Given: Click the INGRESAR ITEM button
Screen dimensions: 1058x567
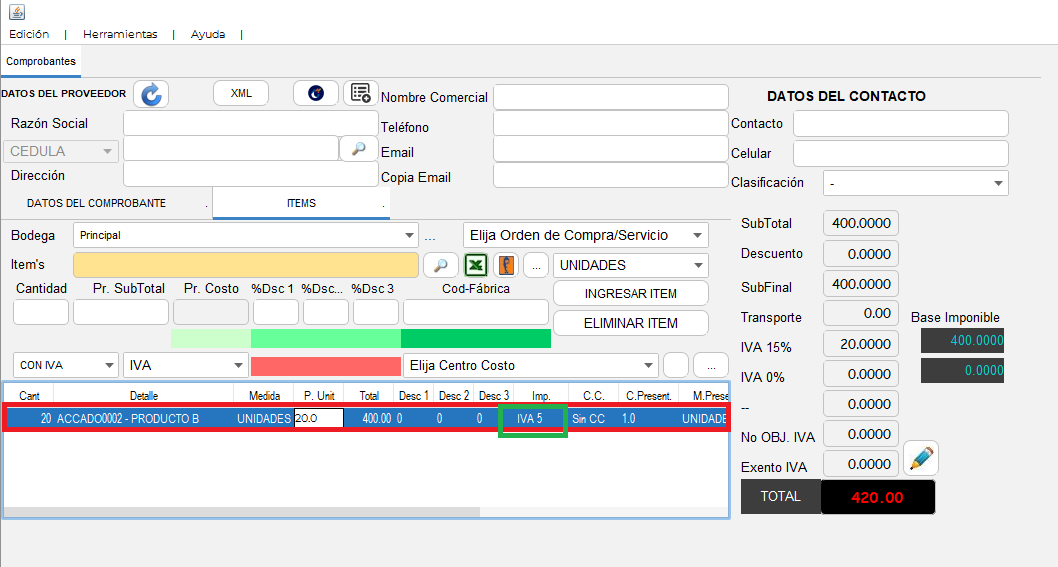Looking at the screenshot, I should (631, 294).
